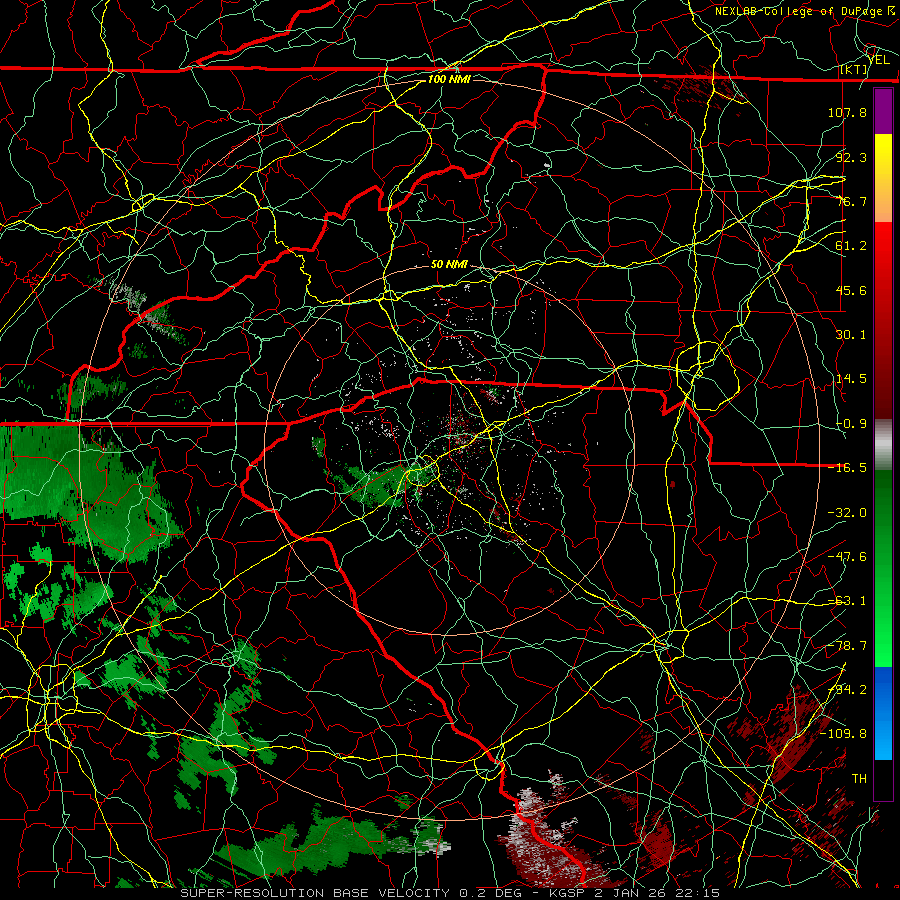This screenshot has height=900, width=900.
Task: Click the -63.1 velocity scale value
Action: coord(847,601)
